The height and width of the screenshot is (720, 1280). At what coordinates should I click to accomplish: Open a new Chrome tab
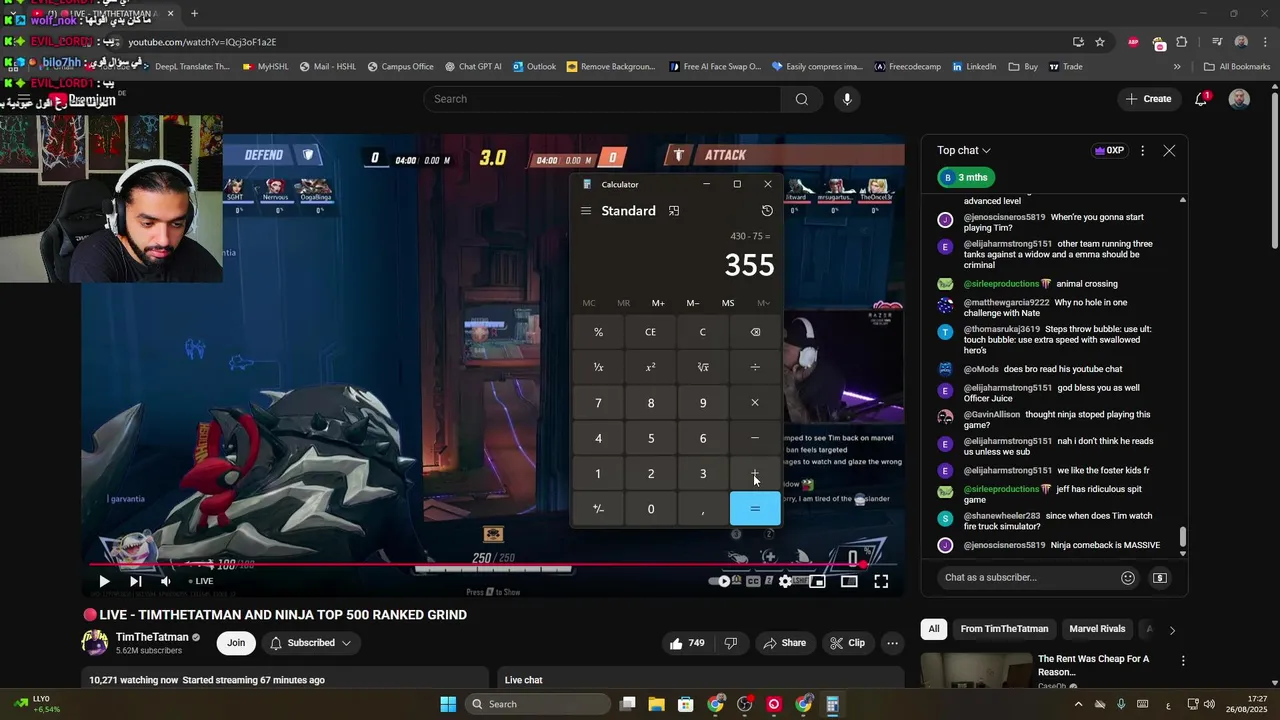[x=194, y=14]
